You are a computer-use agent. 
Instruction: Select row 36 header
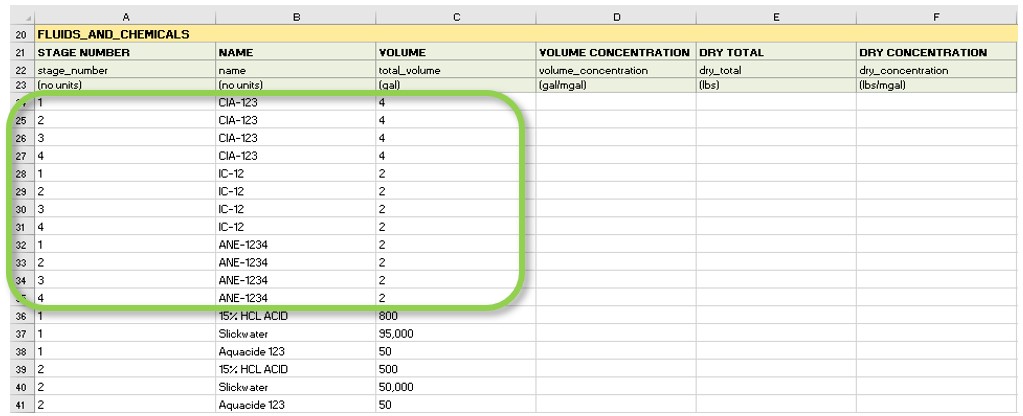click(x=22, y=316)
